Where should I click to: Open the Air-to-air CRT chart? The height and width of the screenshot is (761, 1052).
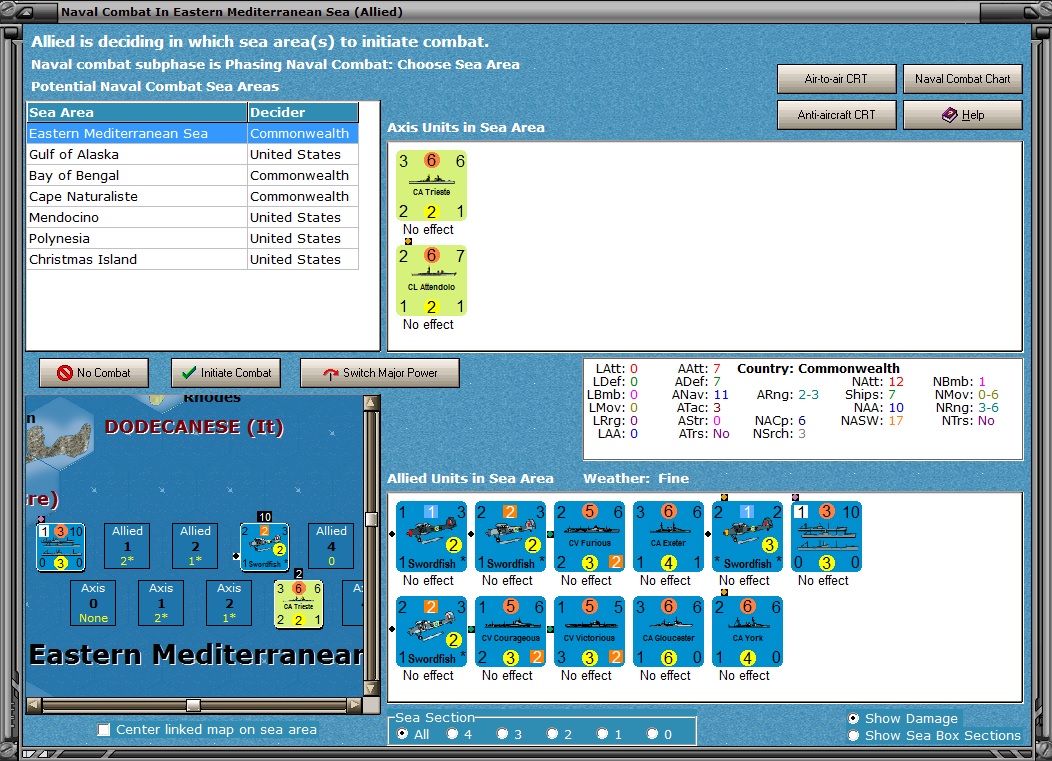click(x=836, y=79)
